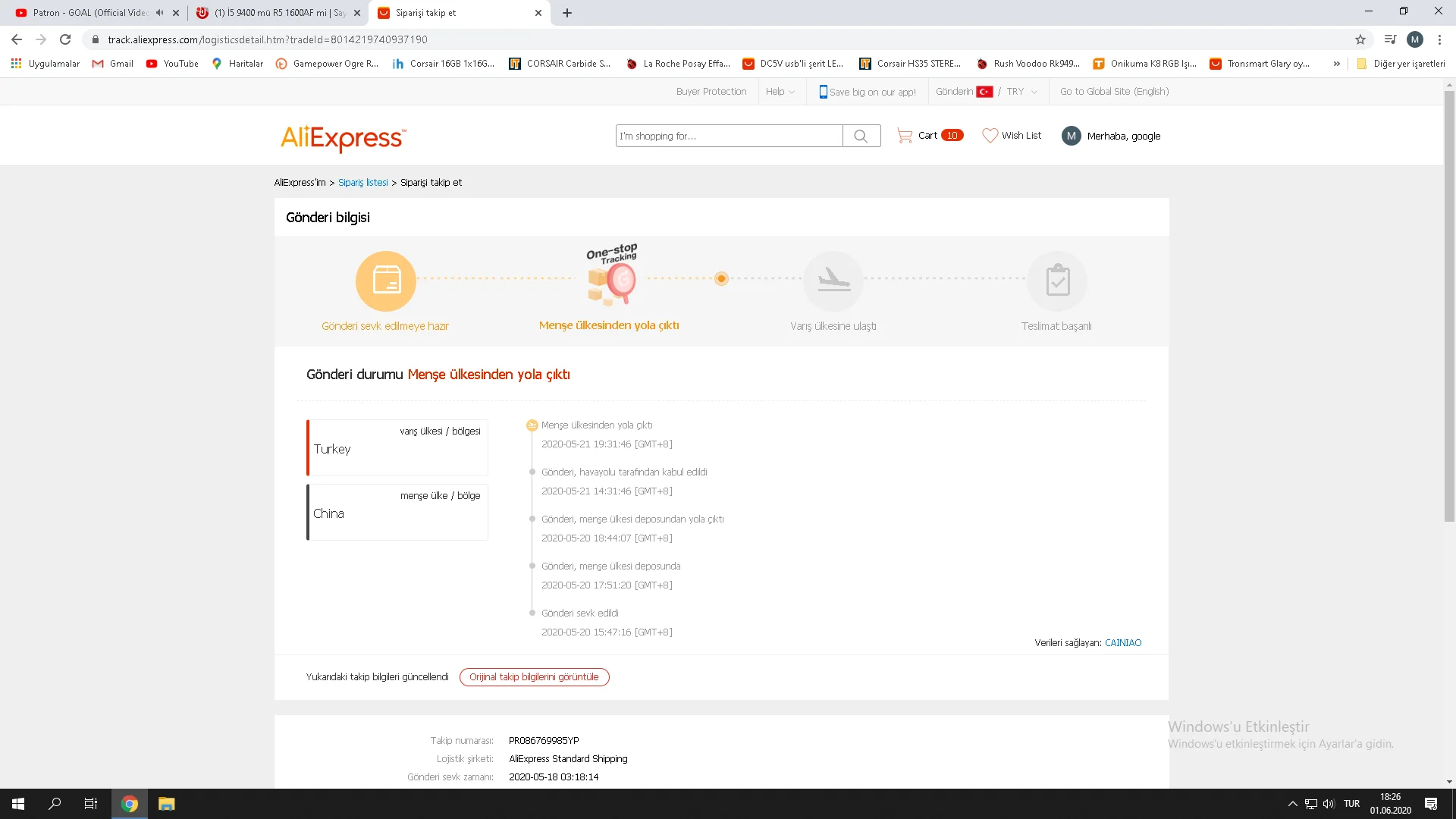The width and height of the screenshot is (1456, 819).
Task: Open the CAINIAO data provider link
Action: [1122, 643]
